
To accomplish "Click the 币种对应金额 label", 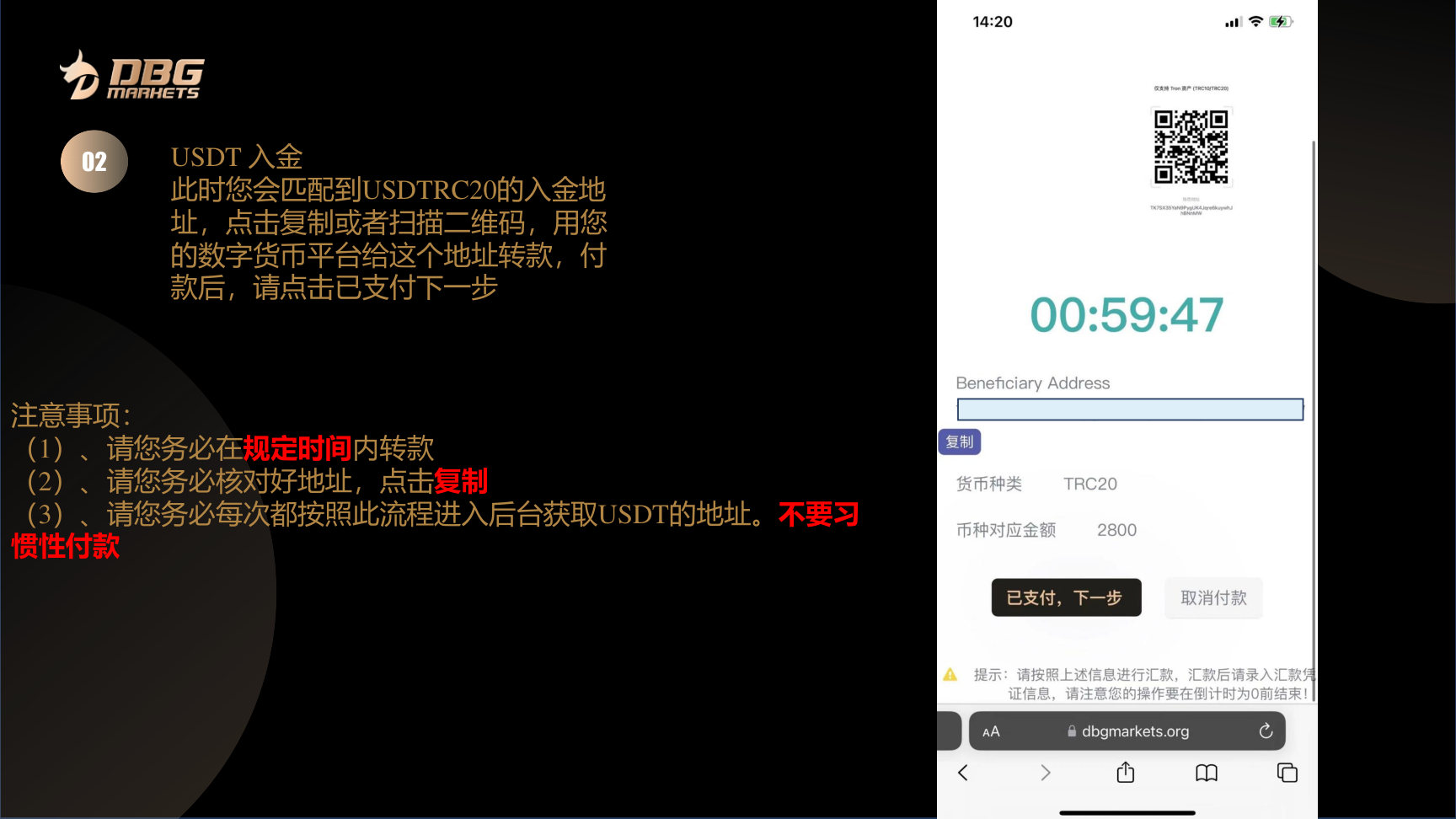I will [x=1006, y=530].
